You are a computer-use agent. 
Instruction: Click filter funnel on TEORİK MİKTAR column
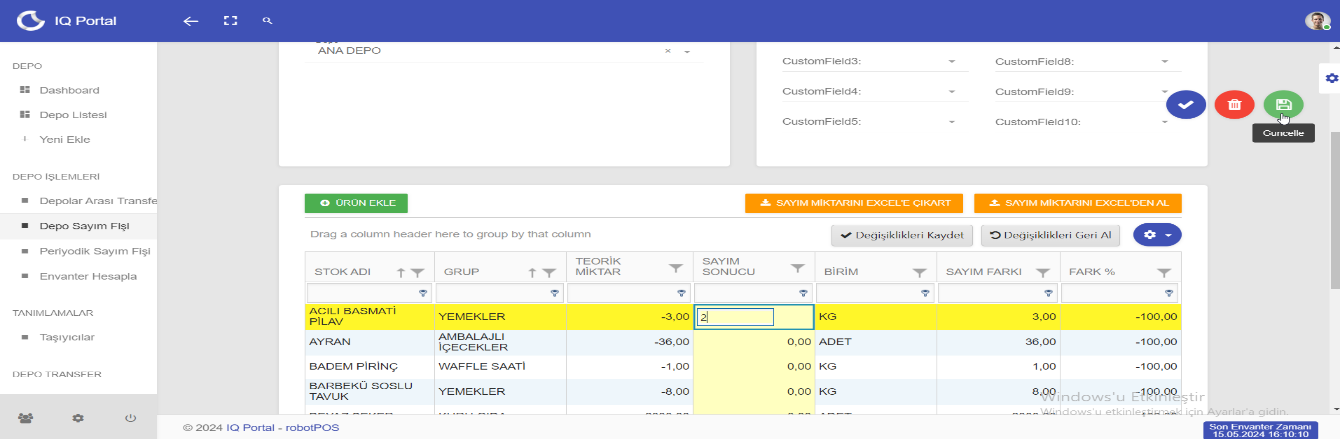click(x=677, y=268)
